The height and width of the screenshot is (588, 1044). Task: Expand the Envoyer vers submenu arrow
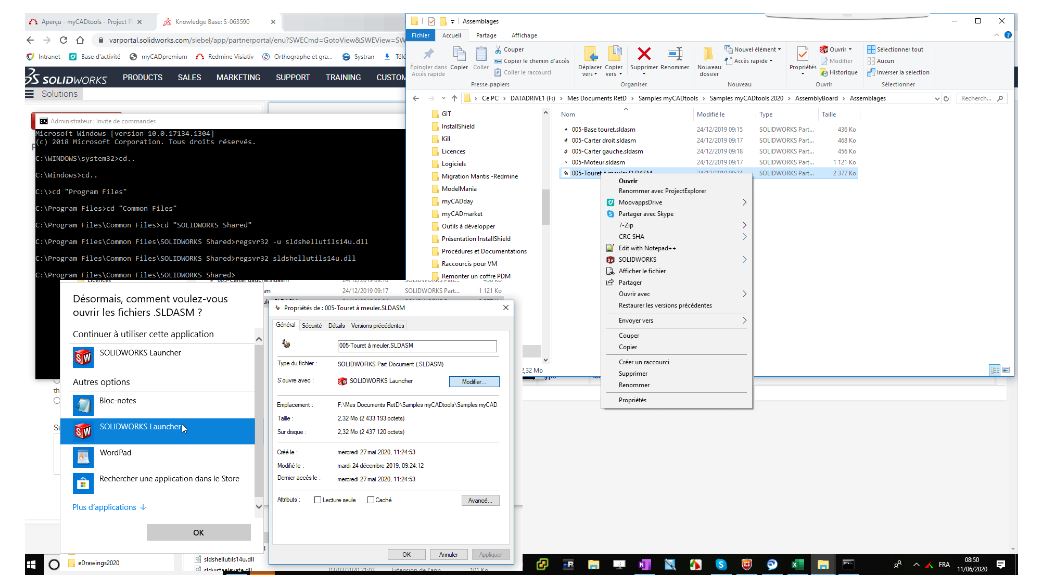(744, 321)
